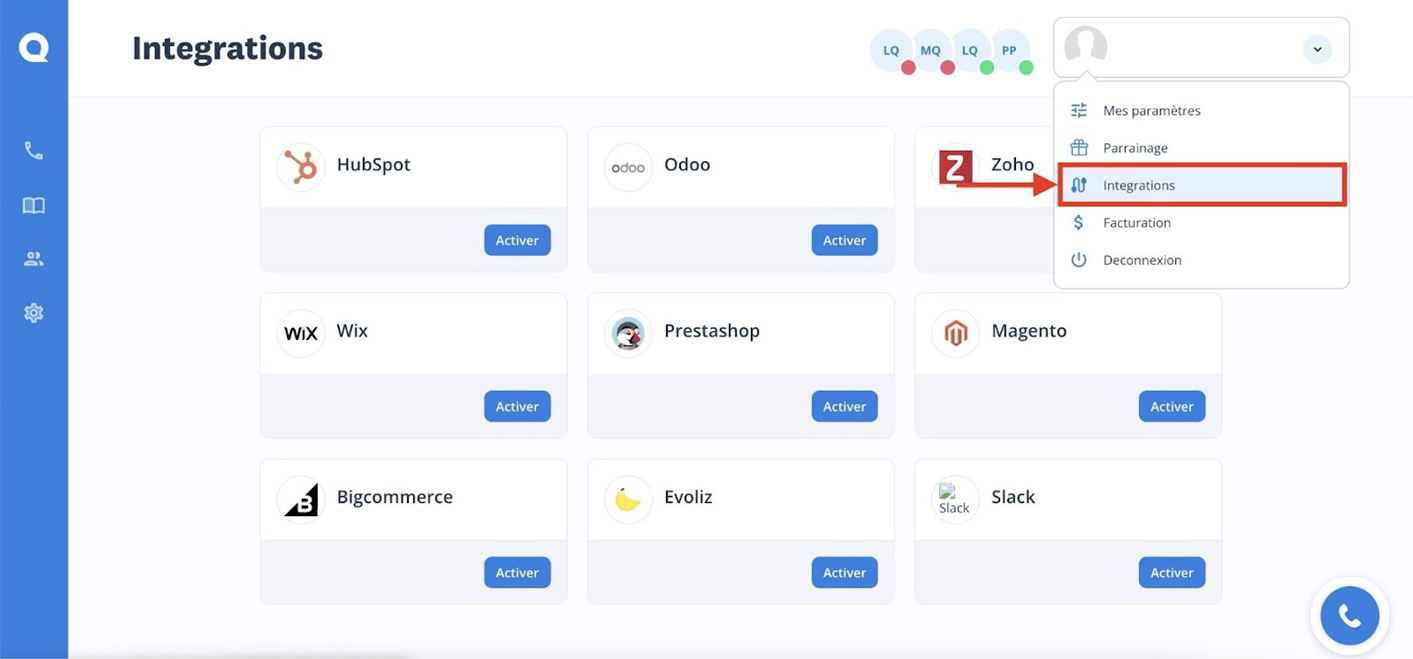Click the Wix card title

point(352,330)
